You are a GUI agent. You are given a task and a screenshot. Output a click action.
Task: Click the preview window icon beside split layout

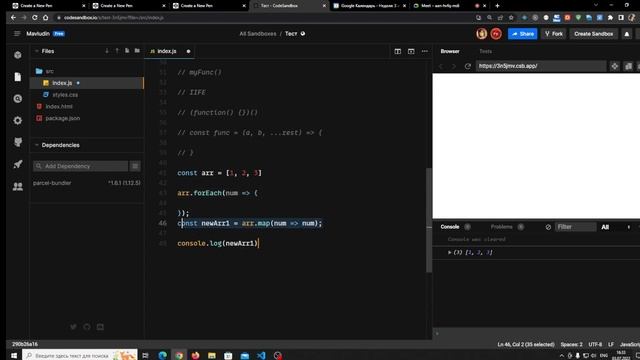click(411, 51)
